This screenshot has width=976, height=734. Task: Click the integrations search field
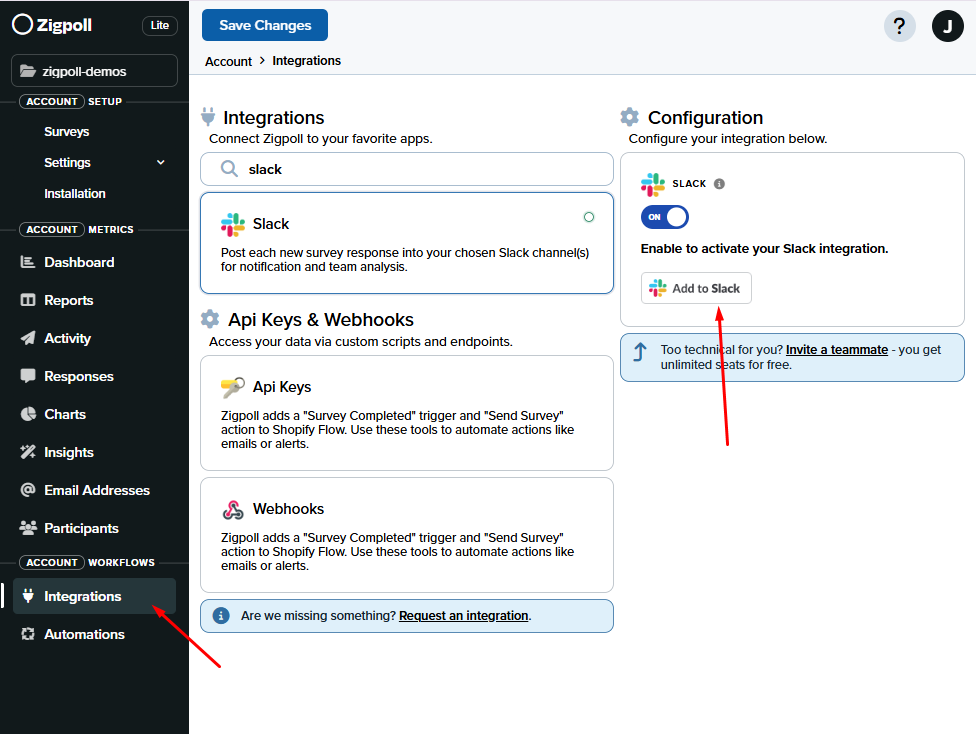[420, 169]
